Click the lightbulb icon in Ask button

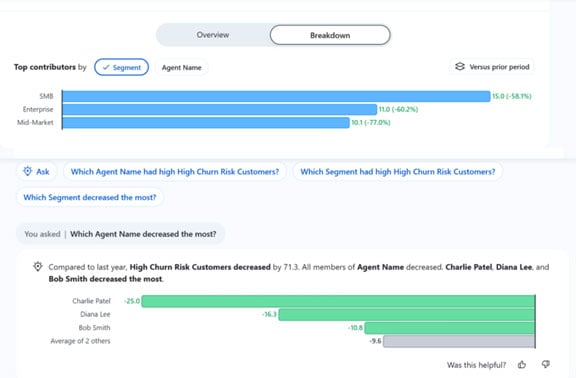coord(28,171)
